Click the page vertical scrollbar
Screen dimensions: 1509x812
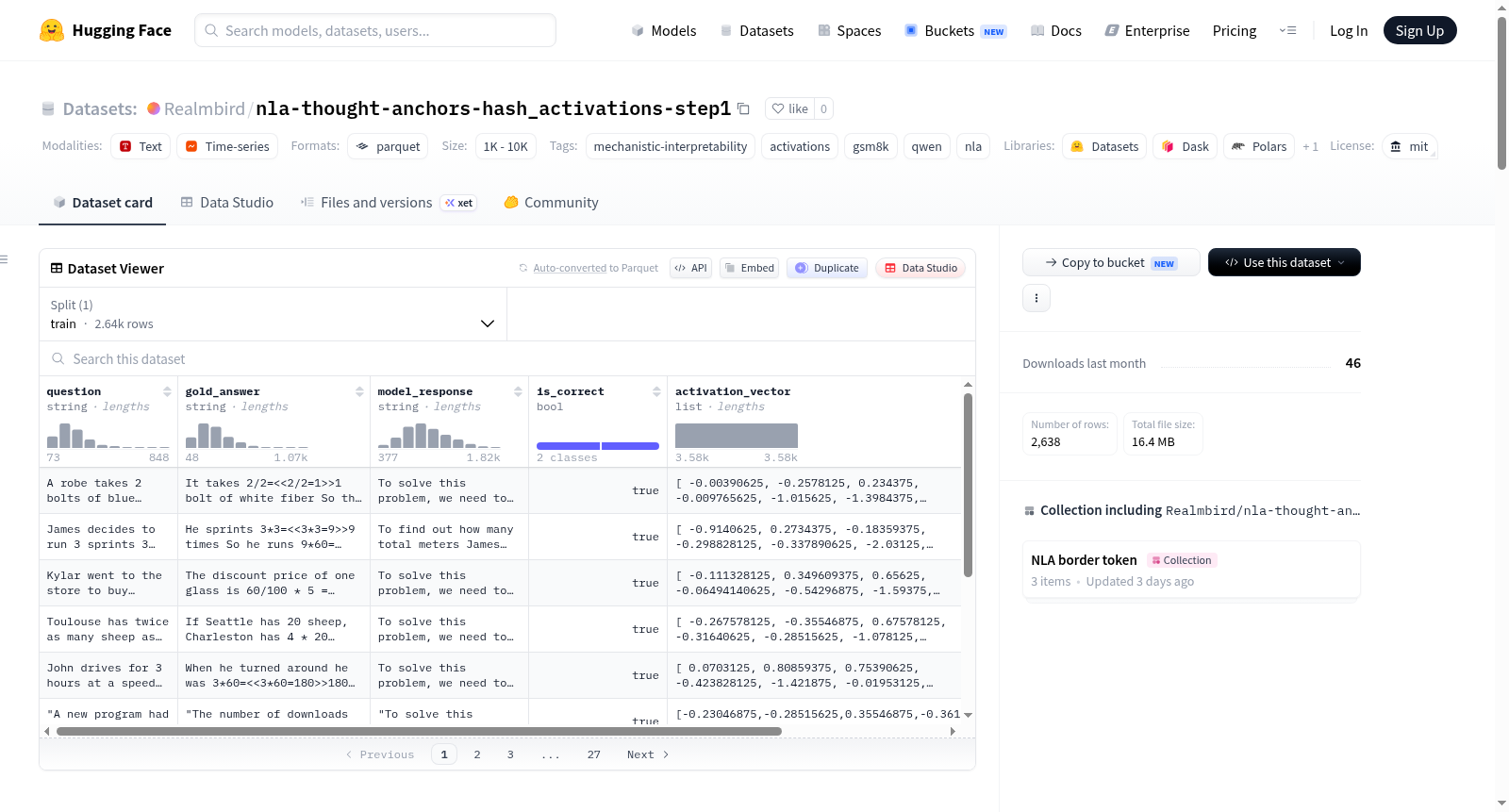1501,92
